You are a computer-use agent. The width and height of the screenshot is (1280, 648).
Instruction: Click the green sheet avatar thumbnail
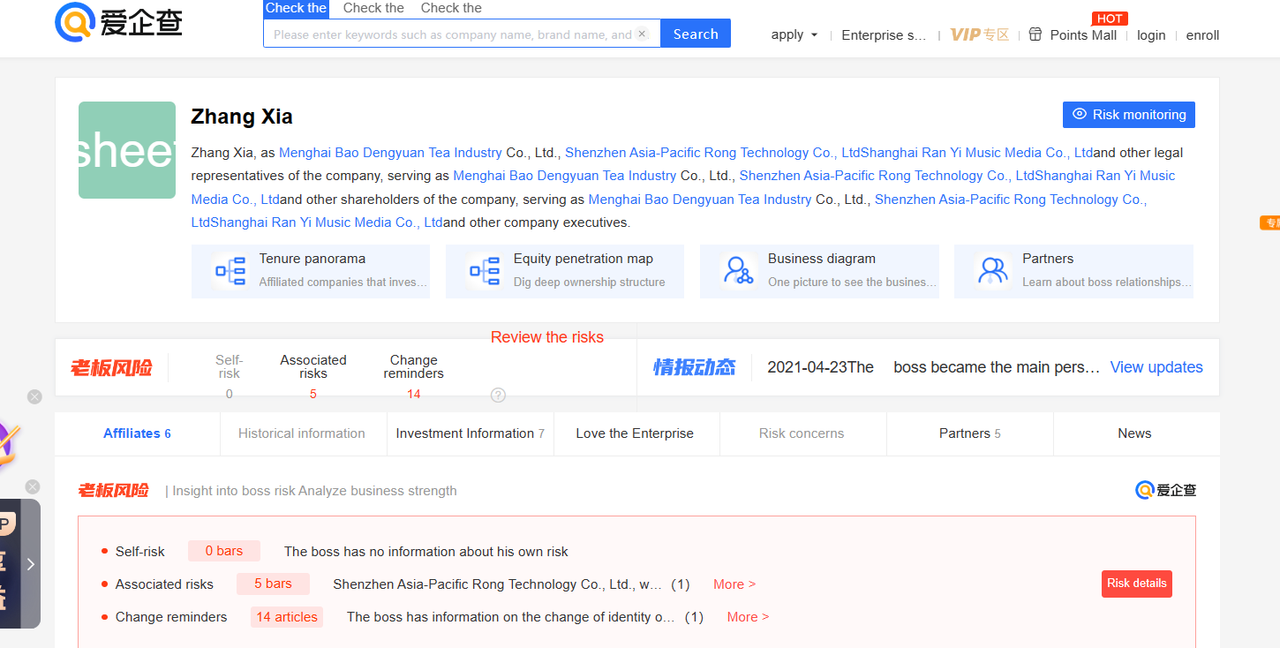click(127, 150)
